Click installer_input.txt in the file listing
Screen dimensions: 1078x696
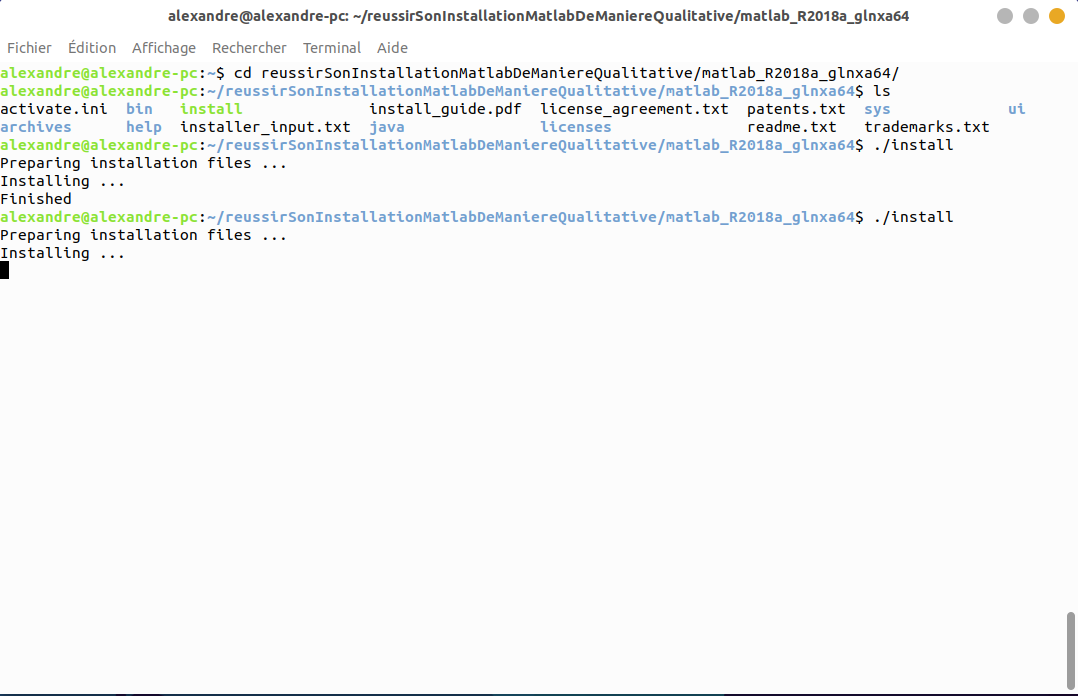click(x=265, y=127)
